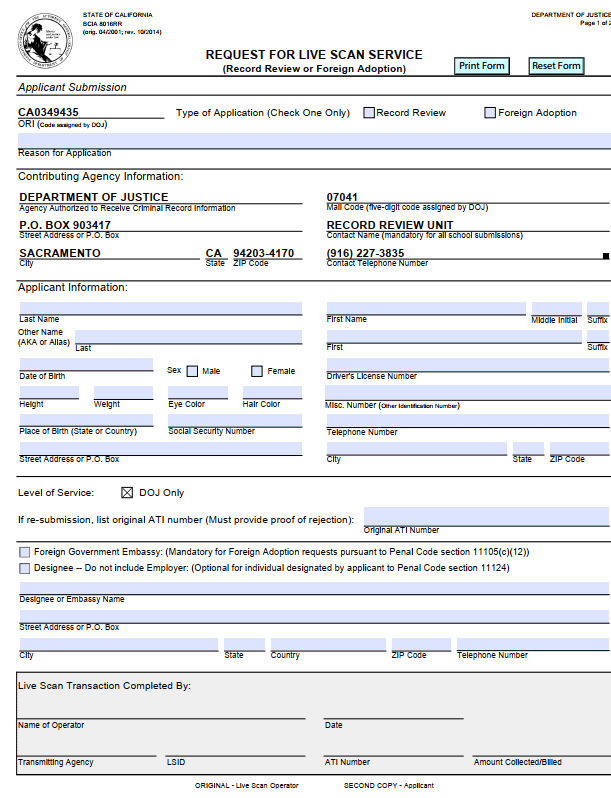Enable the Foreign Government Embassy checkbox
This screenshot has height=798, width=611.
pos(24,552)
